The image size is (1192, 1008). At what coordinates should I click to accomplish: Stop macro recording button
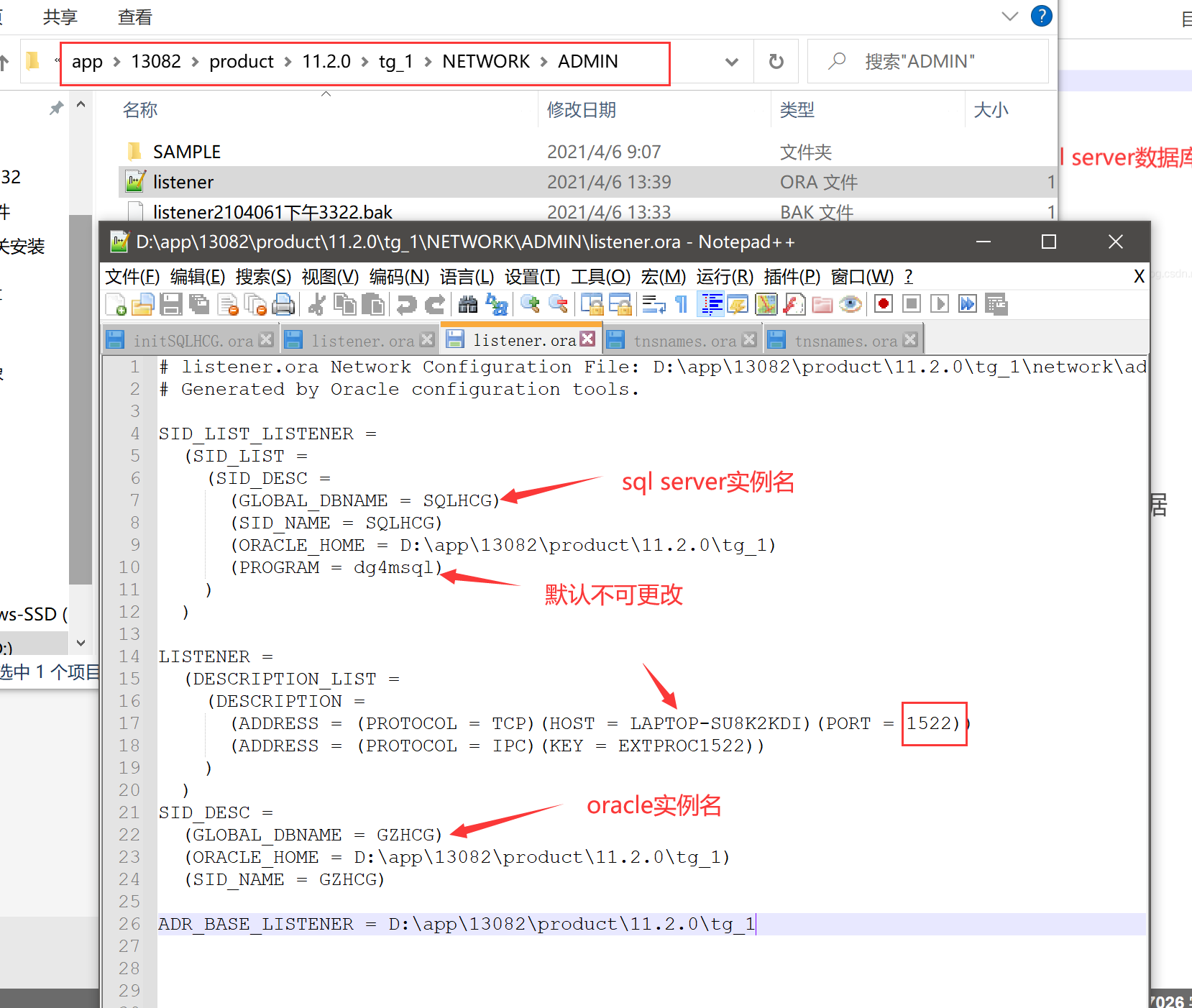[912, 304]
